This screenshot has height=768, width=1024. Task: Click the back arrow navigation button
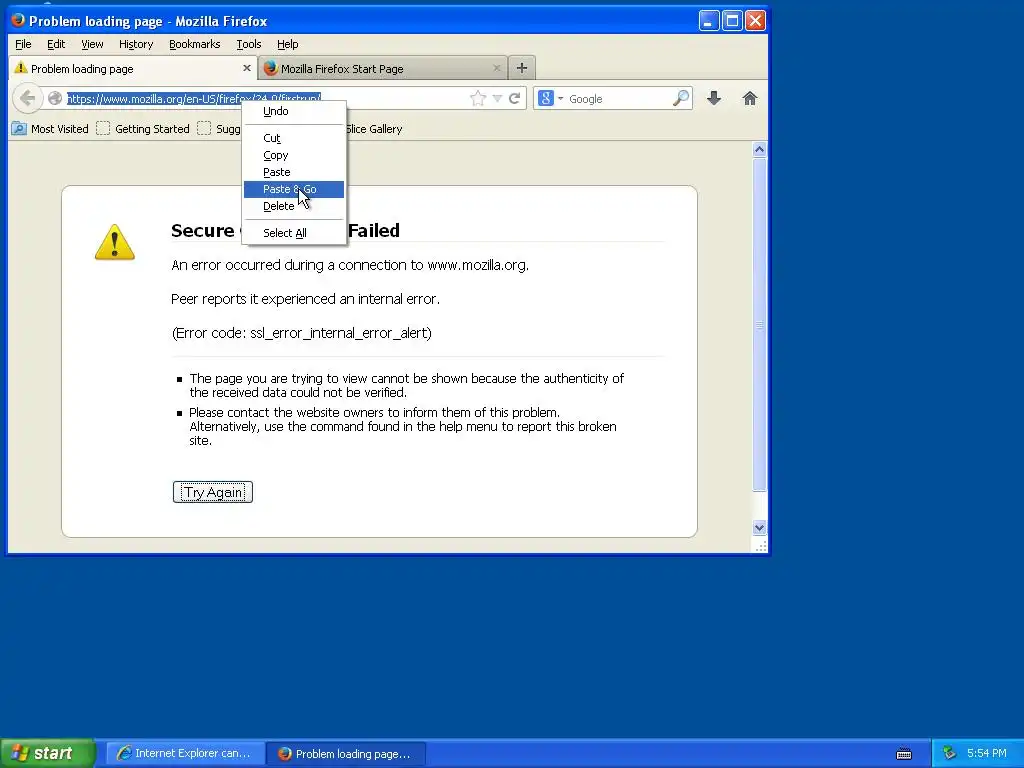point(27,99)
